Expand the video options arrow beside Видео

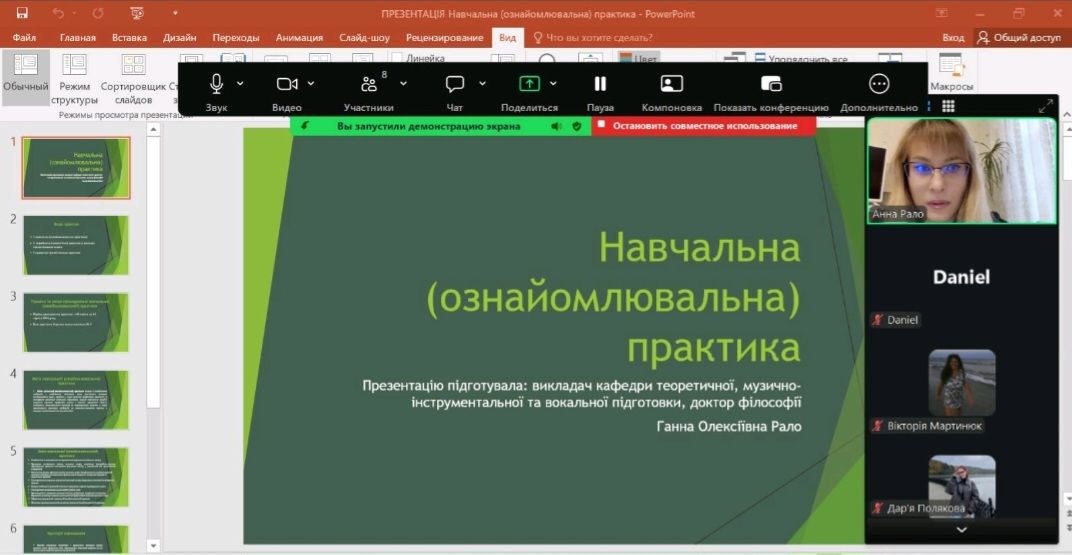(311, 83)
